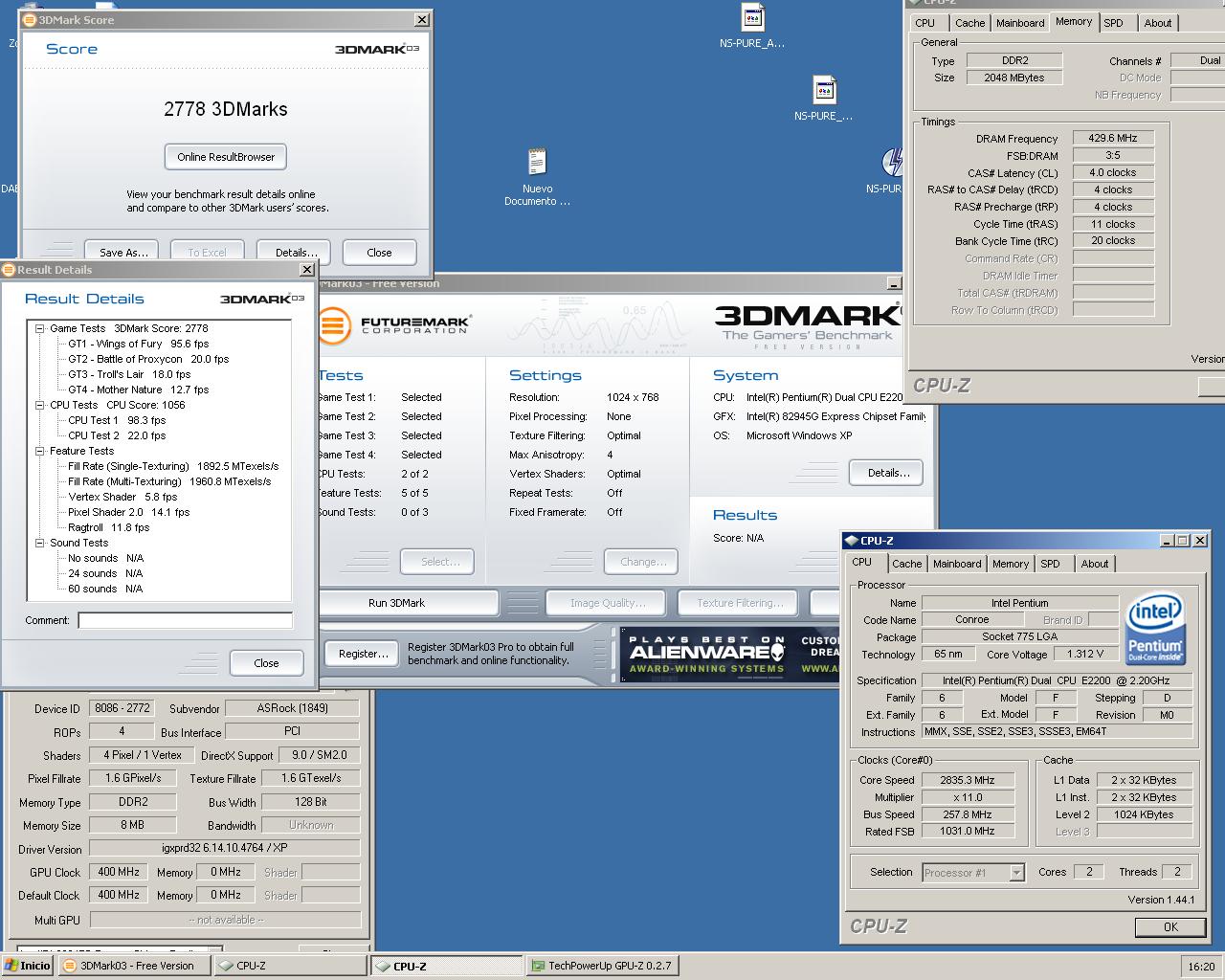Select Pixel Shader 2.0 result row
Viewport: 1225px width, 980px height.
[x=129, y=512]
